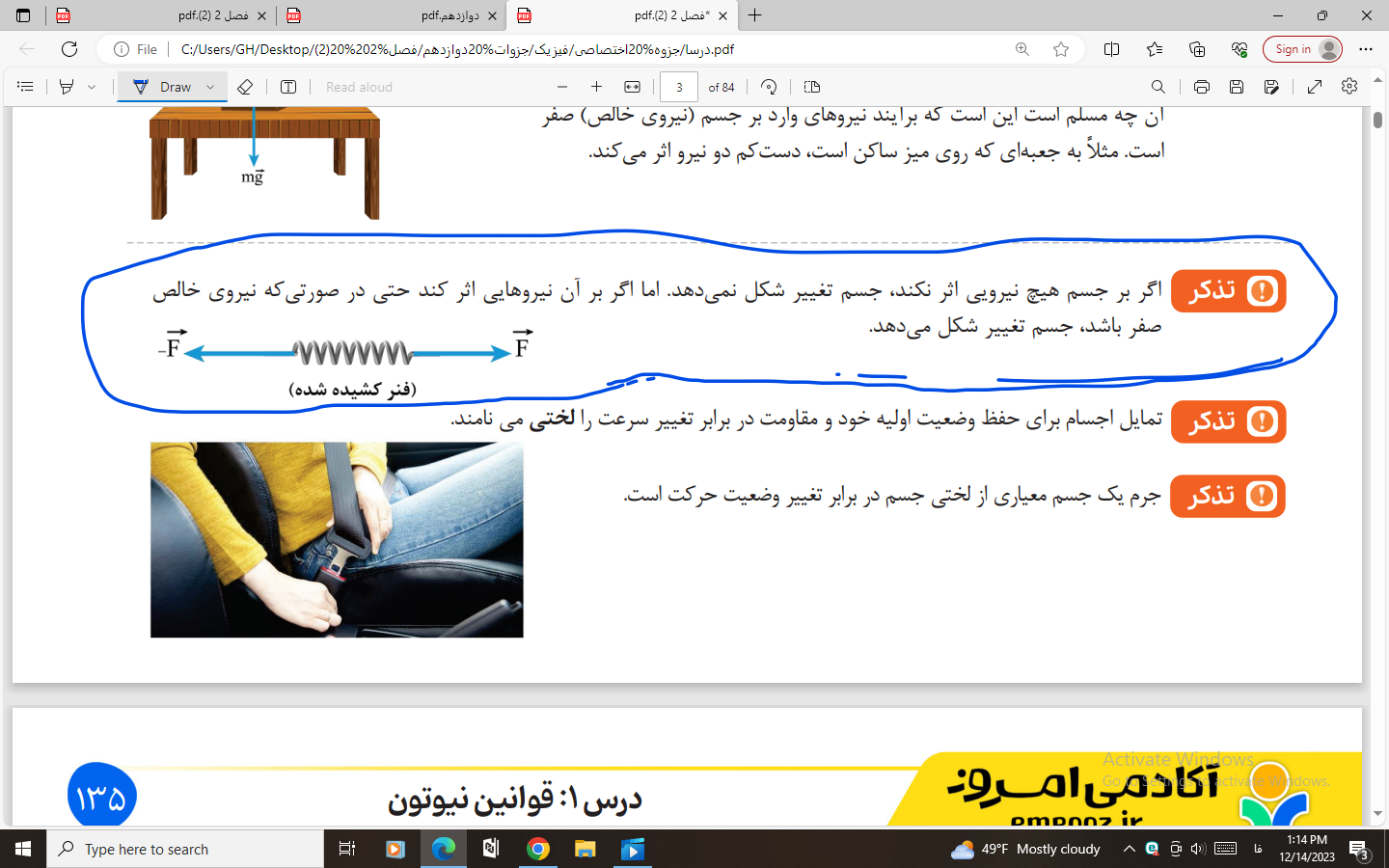The image size is (1389, 868).
Task: Select the Erase tool
Action: [245, 87]
